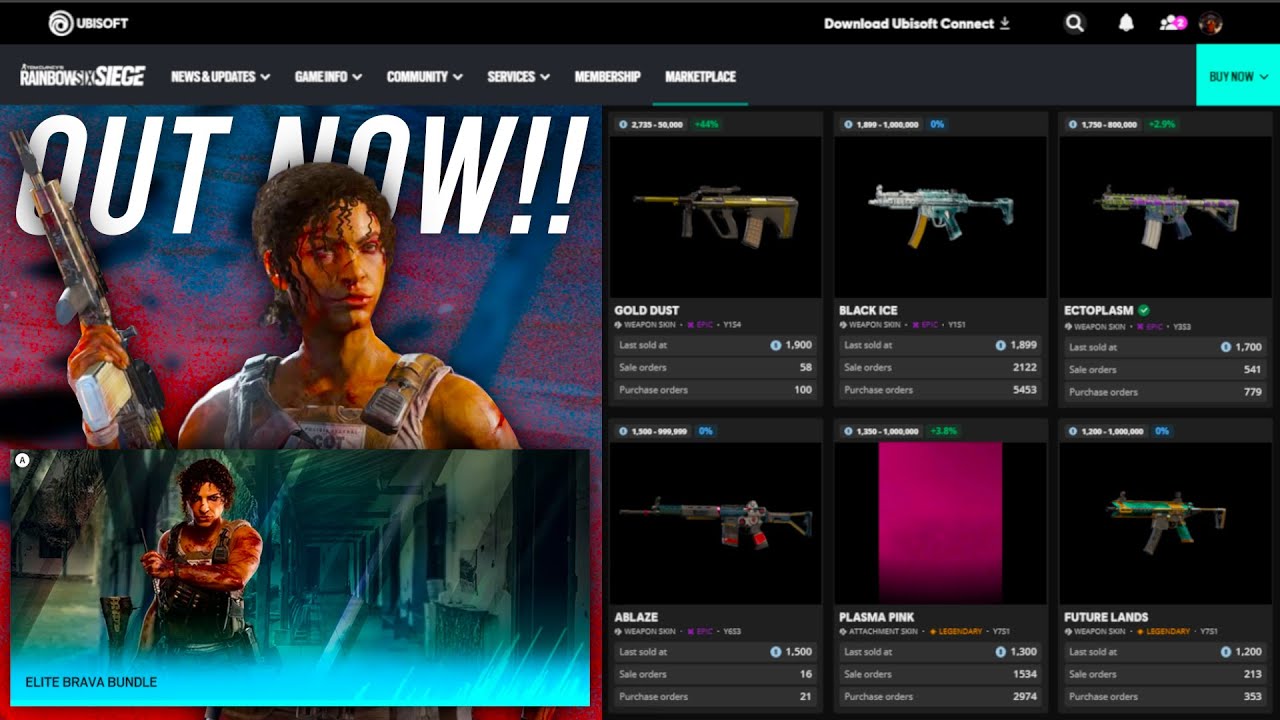Open the Ectoplasm skin image
The height and width of the screenshot is (720, 1280).
(x=1165, y=216)
